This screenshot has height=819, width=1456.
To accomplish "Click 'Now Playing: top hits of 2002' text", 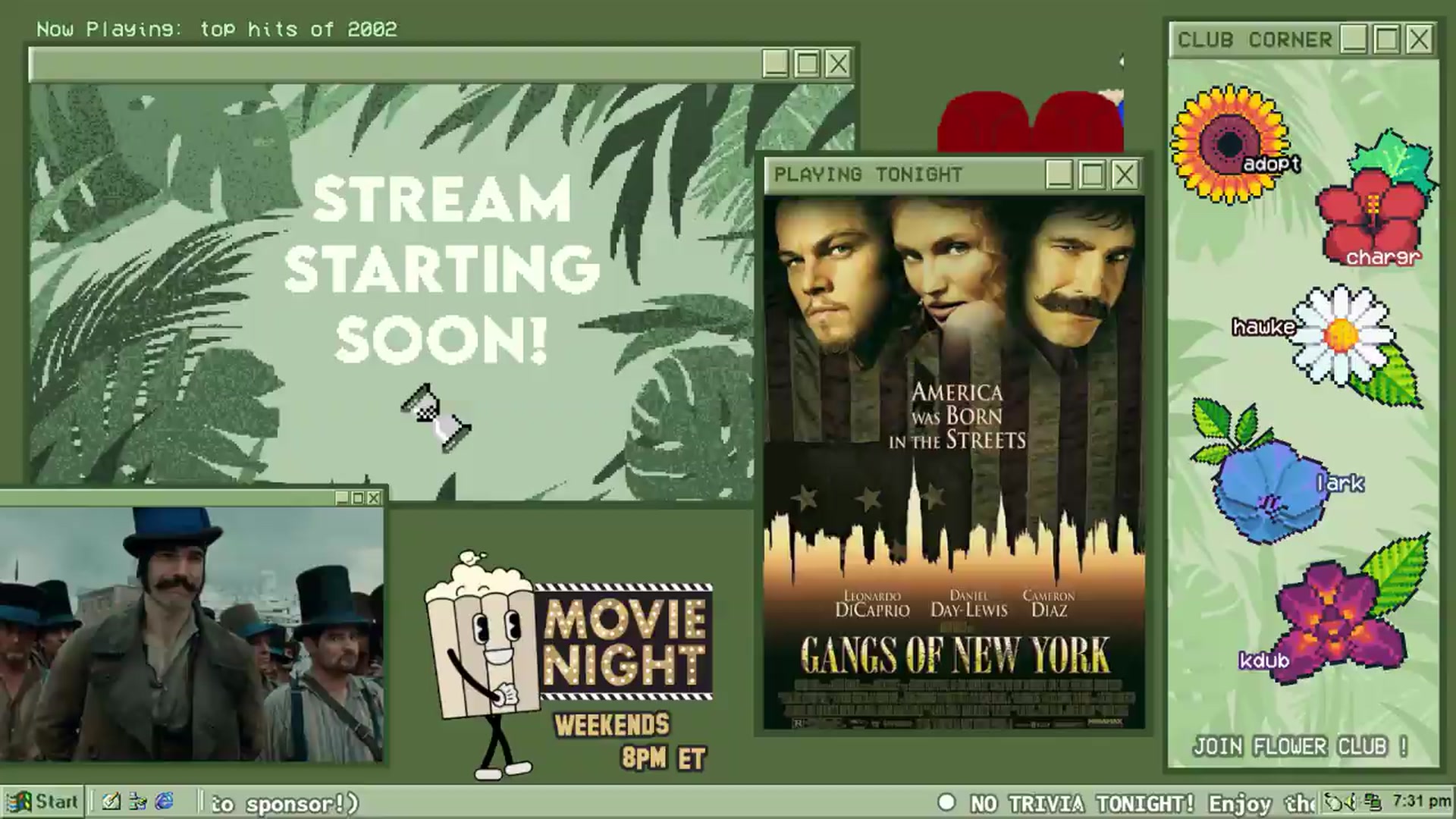I will [217, 29].
